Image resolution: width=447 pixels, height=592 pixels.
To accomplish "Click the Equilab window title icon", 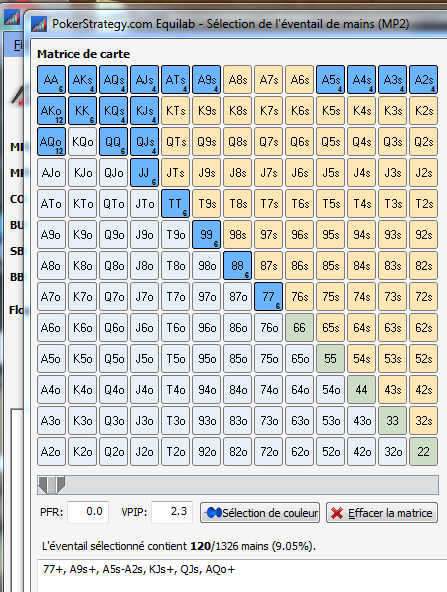I will (39, 24).
